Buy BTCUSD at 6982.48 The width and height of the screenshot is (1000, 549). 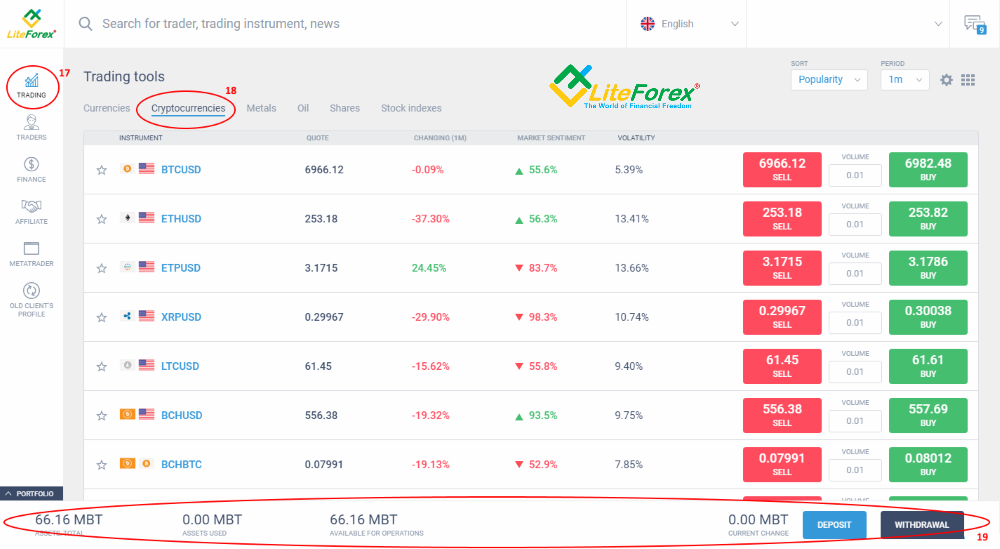(928, 170)
